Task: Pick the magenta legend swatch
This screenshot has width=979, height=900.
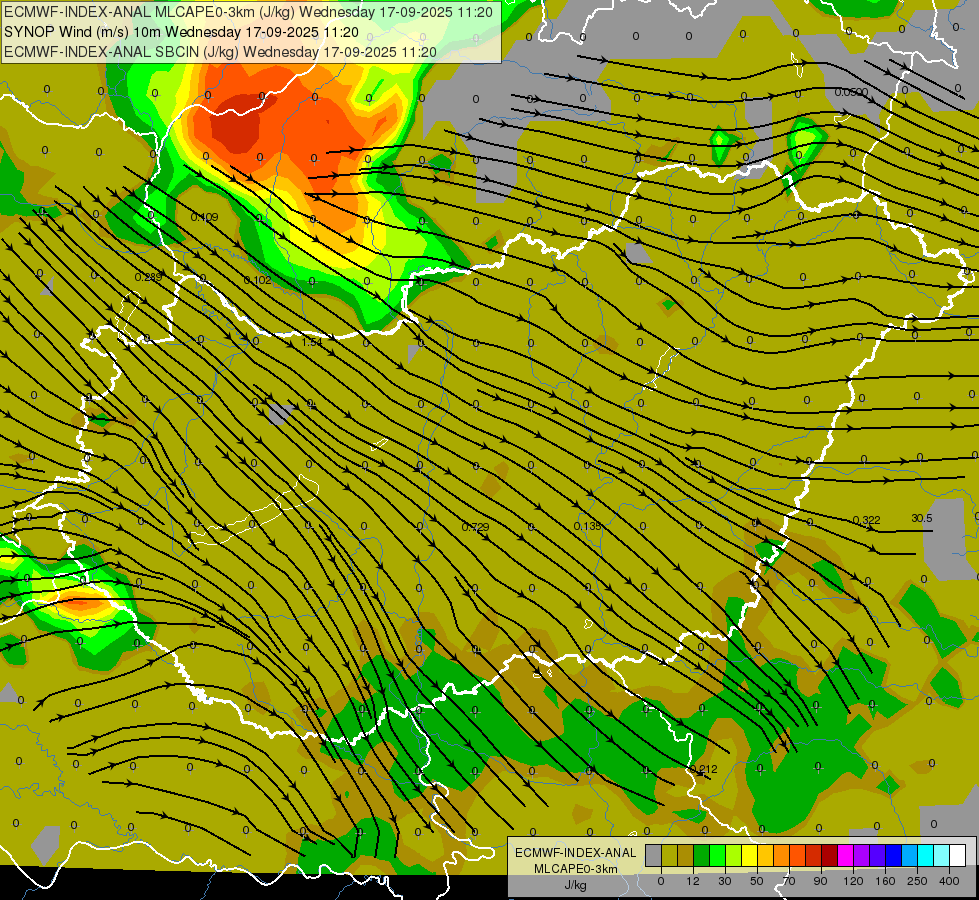Action: click(x=846, y=855)
